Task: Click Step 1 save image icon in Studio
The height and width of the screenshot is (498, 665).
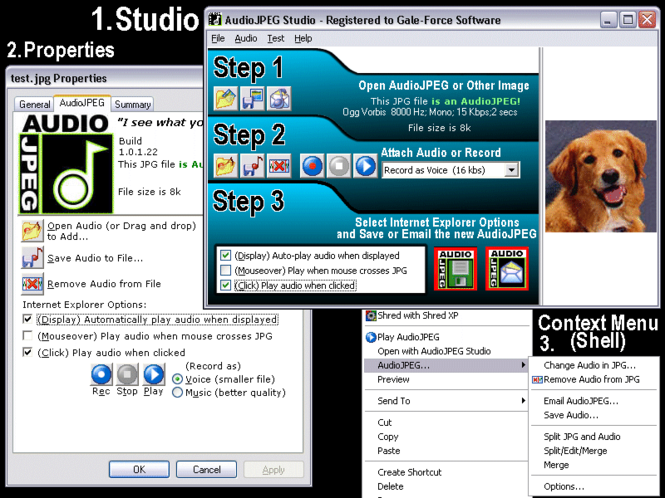Action: (x=252, y=98)
